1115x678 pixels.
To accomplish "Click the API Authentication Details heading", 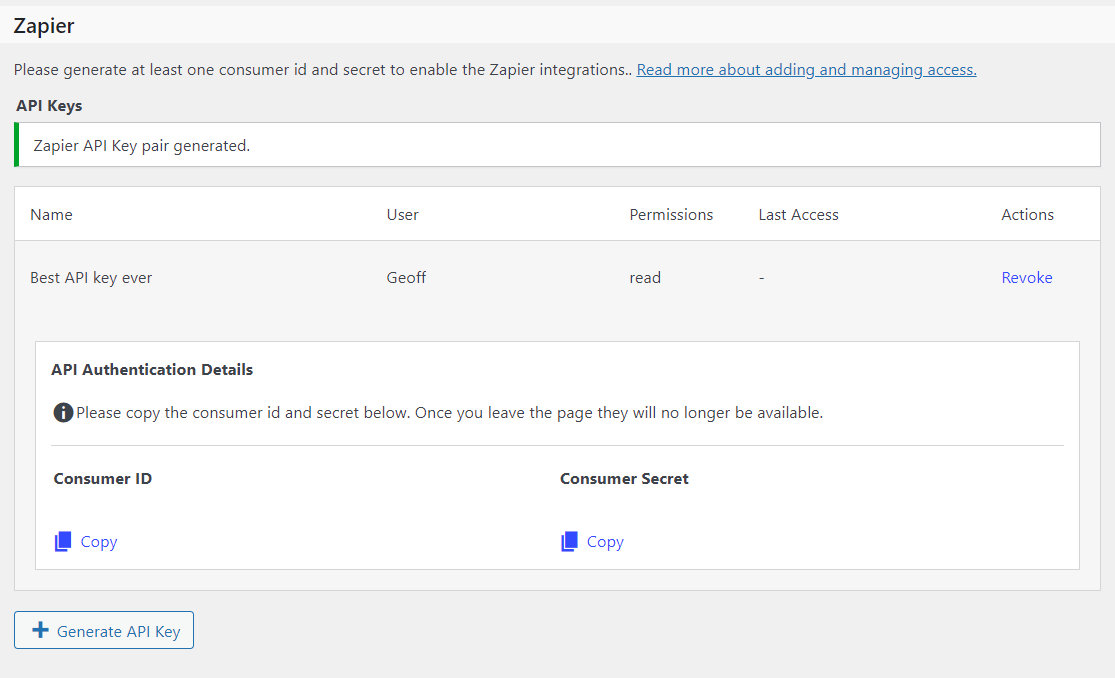I will (152, 369).
